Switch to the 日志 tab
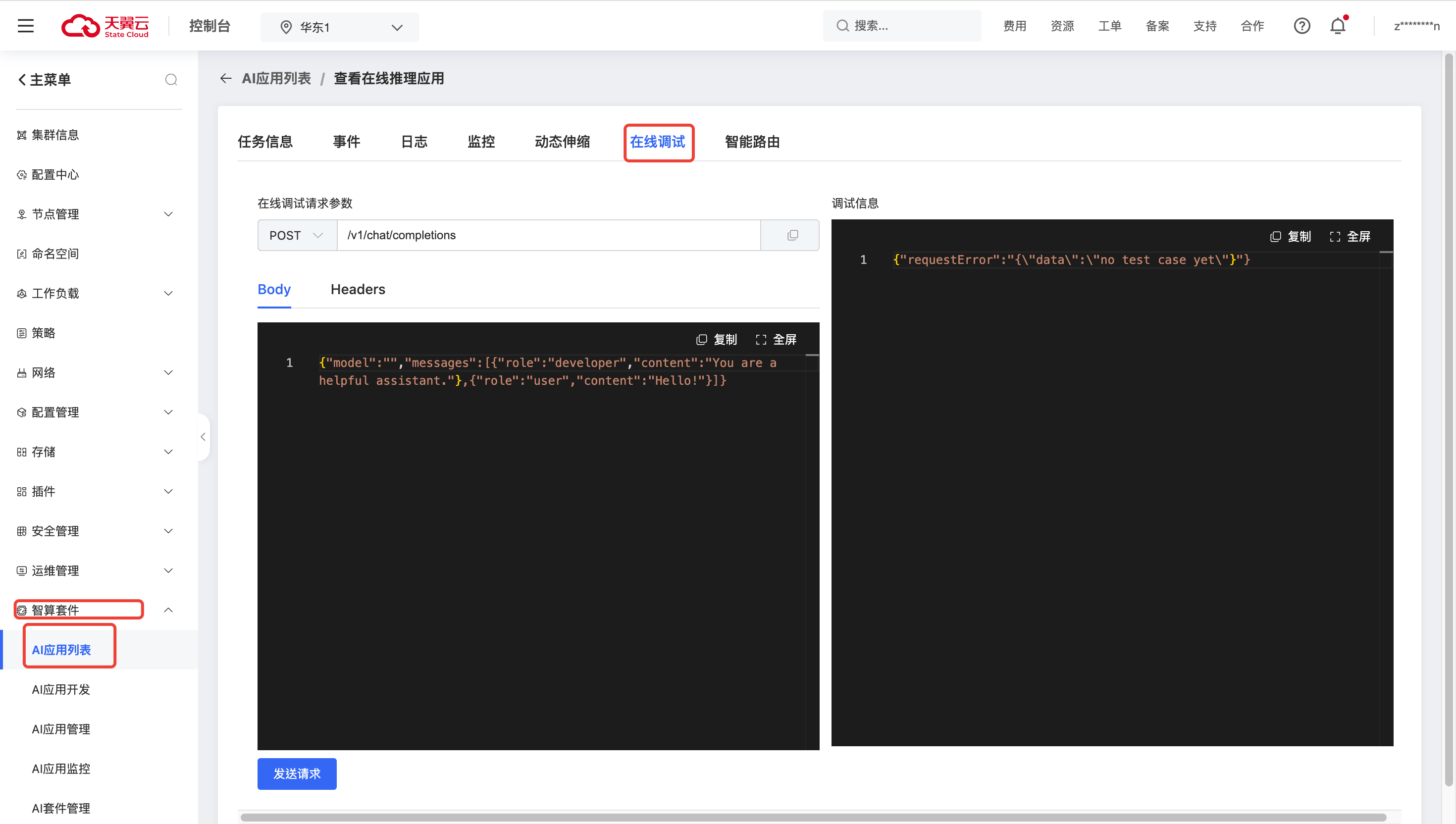The width and height of the screenshot is (1456, 824). 414,142
